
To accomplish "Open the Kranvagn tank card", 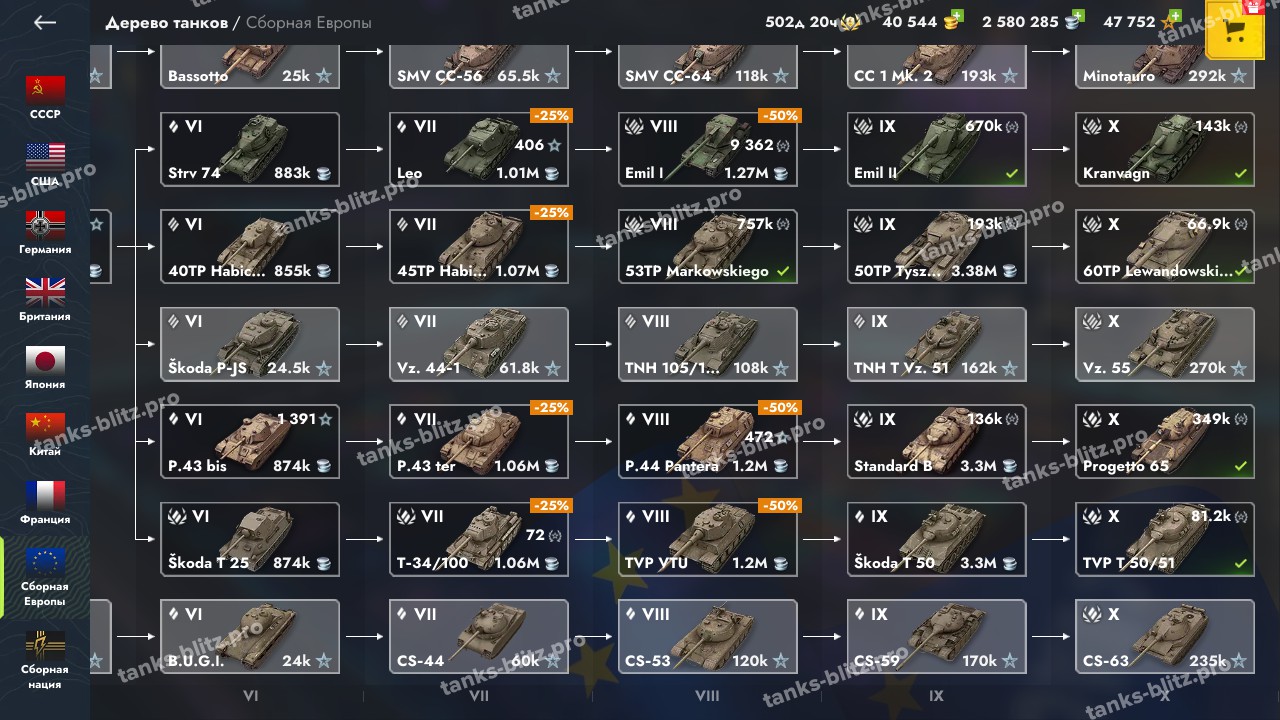I will tap(1165, 149).
